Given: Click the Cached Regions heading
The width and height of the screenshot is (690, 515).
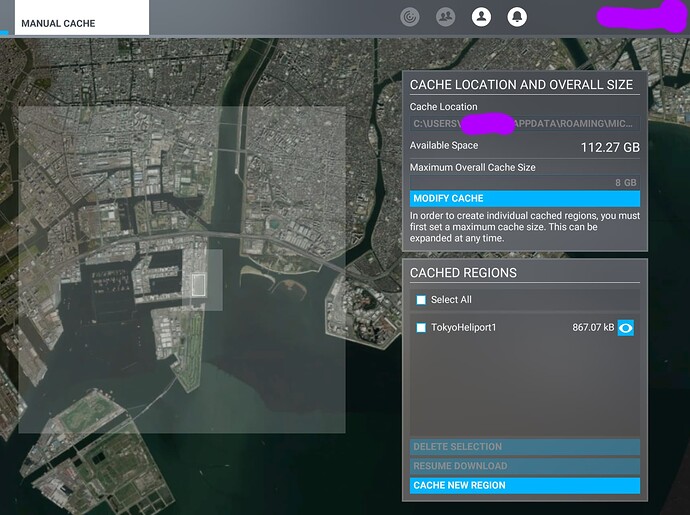Looking at the screenshot, I should click(463, 273).
